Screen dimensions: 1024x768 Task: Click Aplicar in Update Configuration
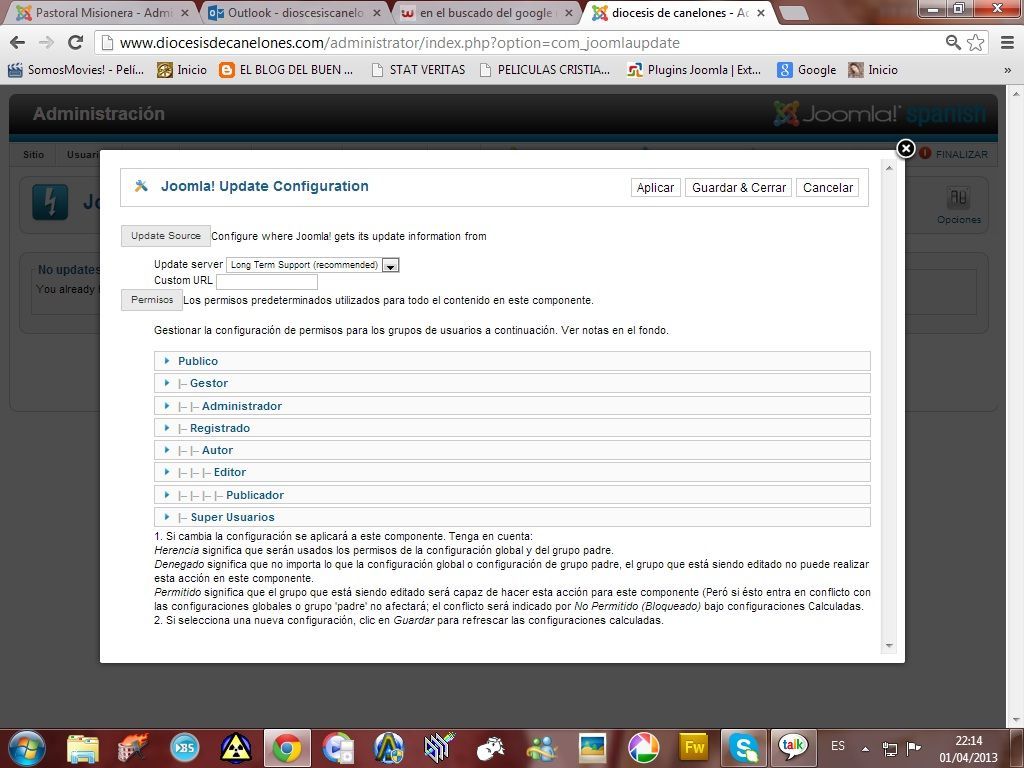tap(655, 187)
